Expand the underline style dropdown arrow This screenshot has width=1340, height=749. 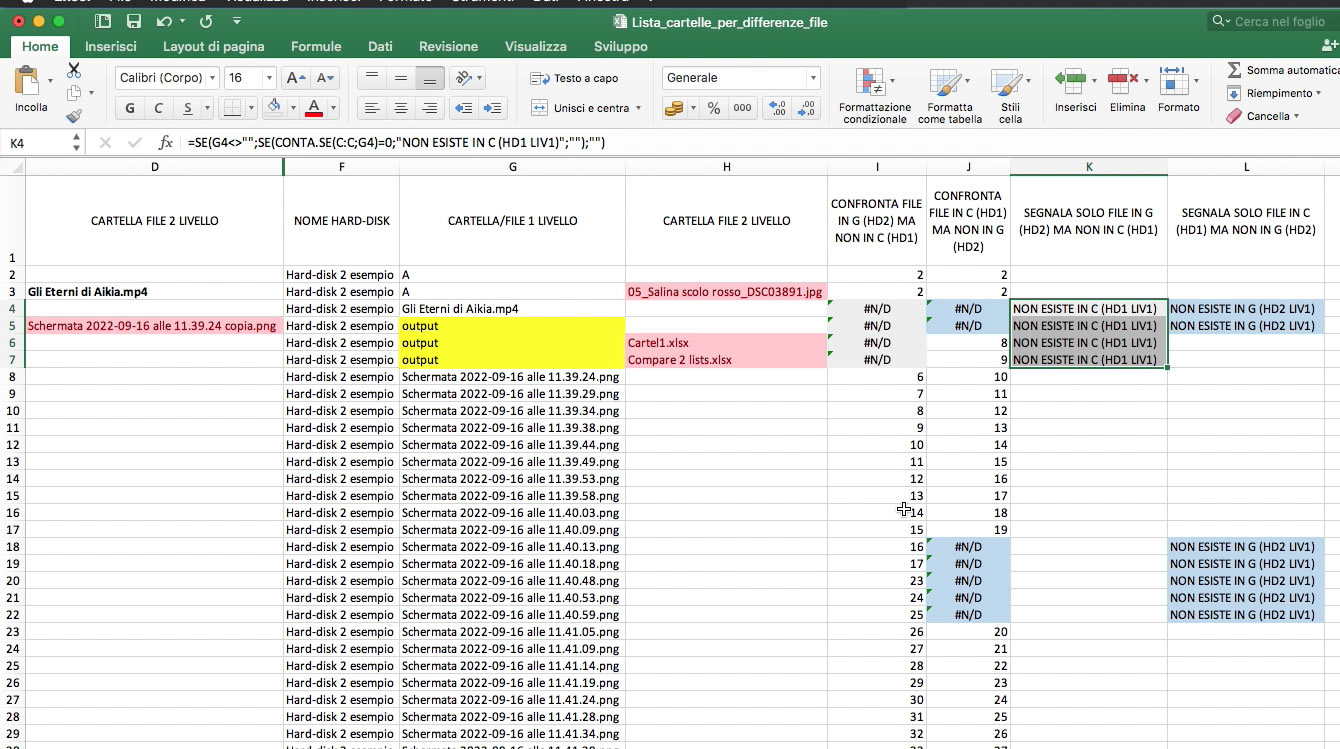click(x=208, y=108)
